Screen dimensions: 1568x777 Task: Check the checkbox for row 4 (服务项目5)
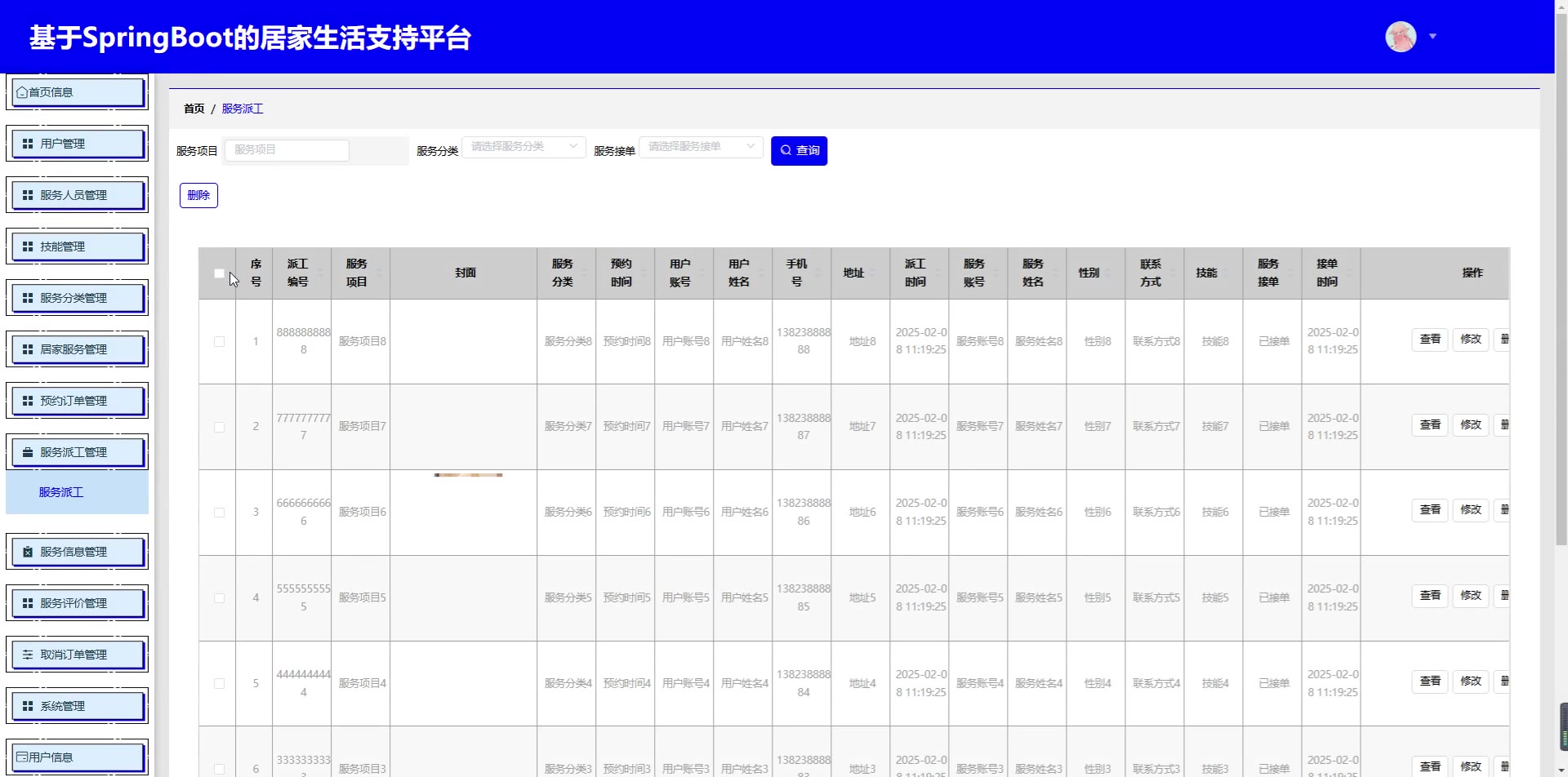(x=219, y=598)
